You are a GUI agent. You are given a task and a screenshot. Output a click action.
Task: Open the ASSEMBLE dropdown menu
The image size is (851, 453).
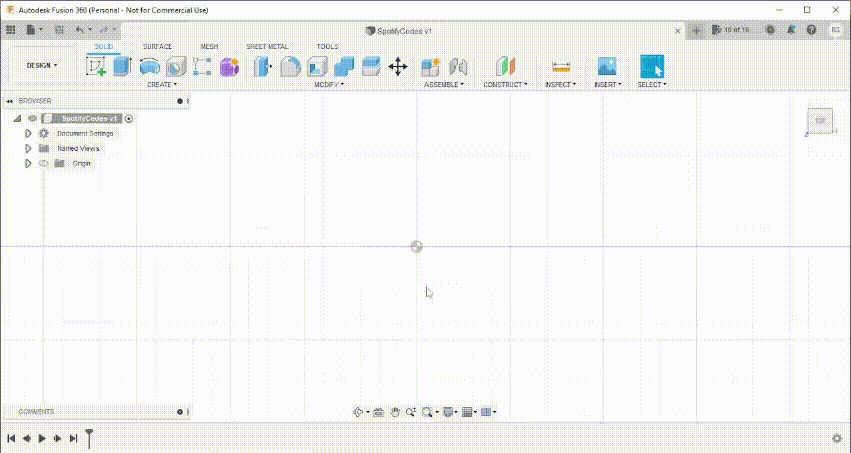point(444,85)
